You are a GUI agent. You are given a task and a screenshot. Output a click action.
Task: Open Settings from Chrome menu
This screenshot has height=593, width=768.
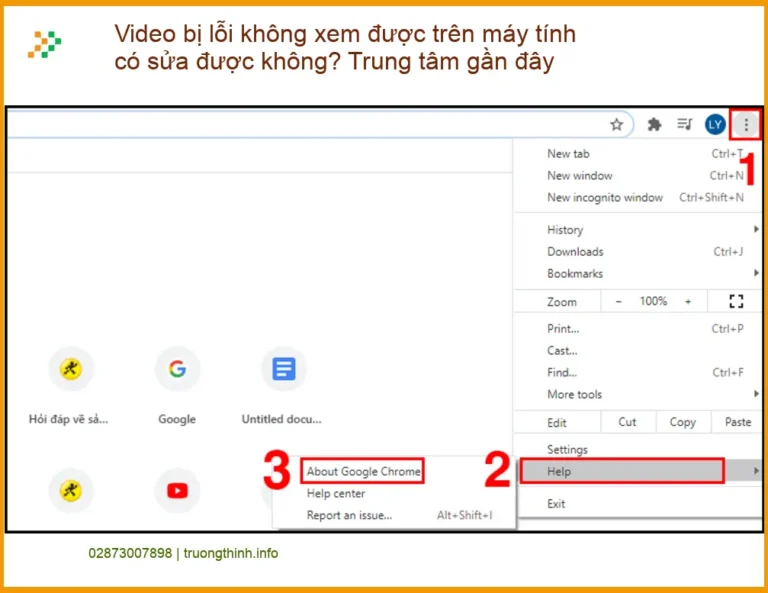point(638,450)
